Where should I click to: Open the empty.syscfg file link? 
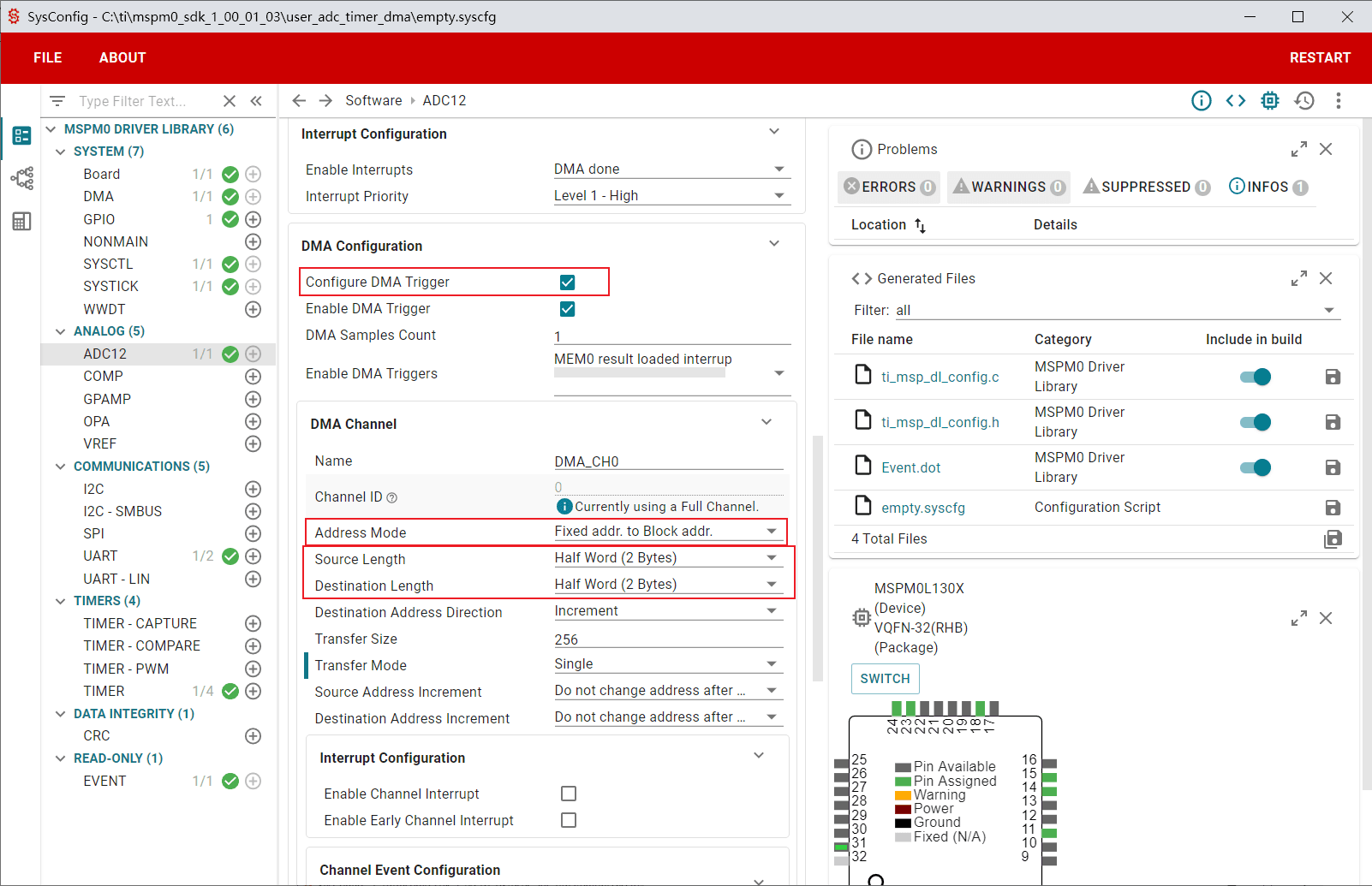(x=923, y=508)
